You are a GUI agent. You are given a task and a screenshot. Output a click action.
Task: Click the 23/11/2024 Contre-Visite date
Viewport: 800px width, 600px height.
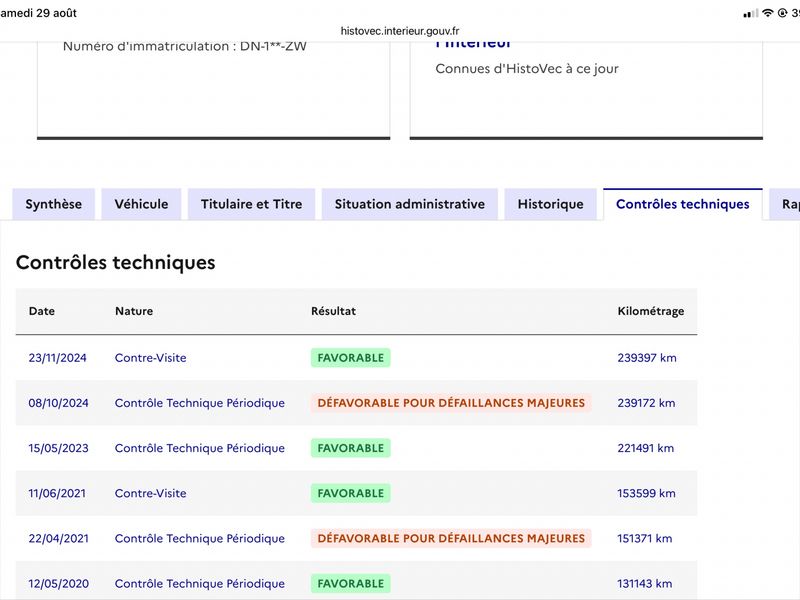[x=58, y=358]
